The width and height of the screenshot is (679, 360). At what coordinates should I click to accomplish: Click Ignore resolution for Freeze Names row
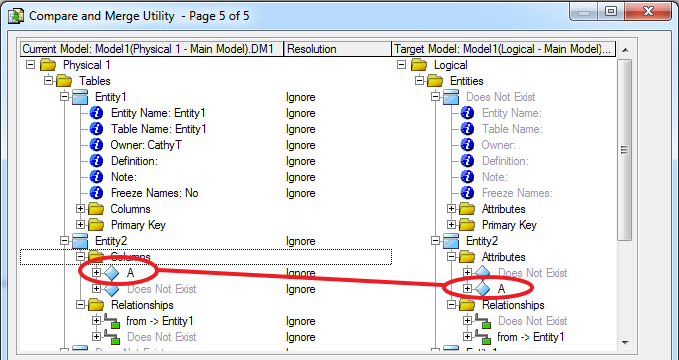click(x=301, y=193)
